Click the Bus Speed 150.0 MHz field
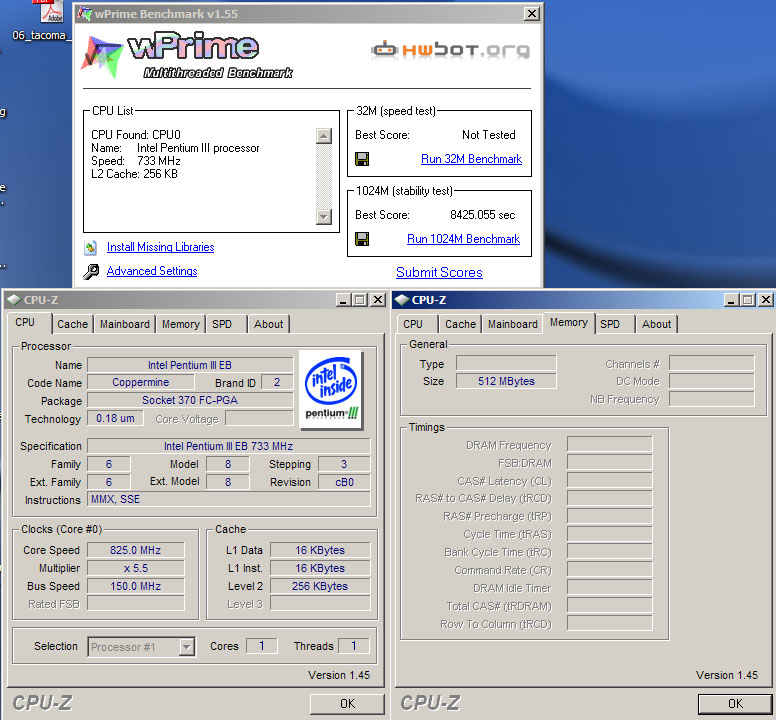 coord(136,586)
